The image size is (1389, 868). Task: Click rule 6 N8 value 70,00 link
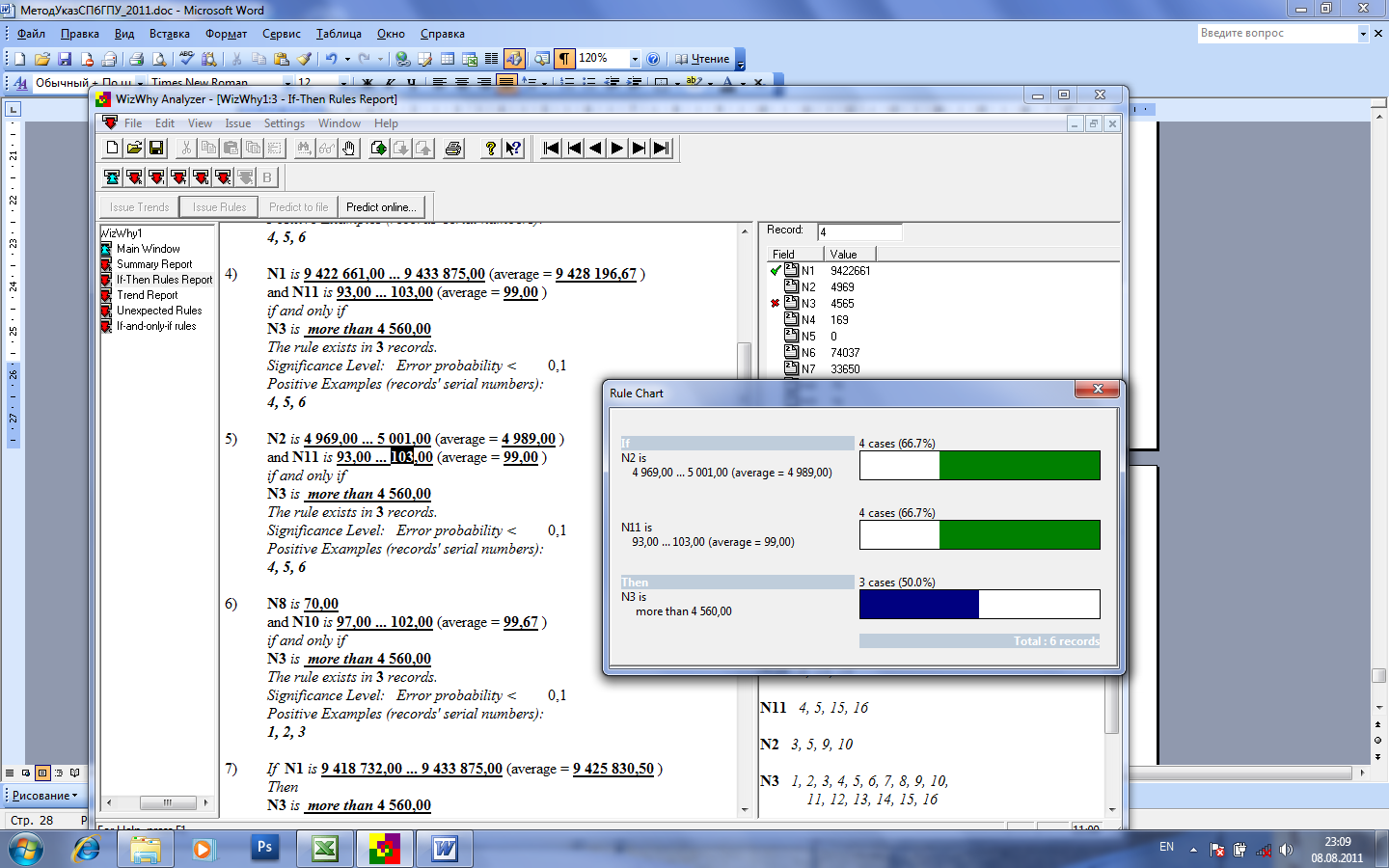(x=321, y=604)
